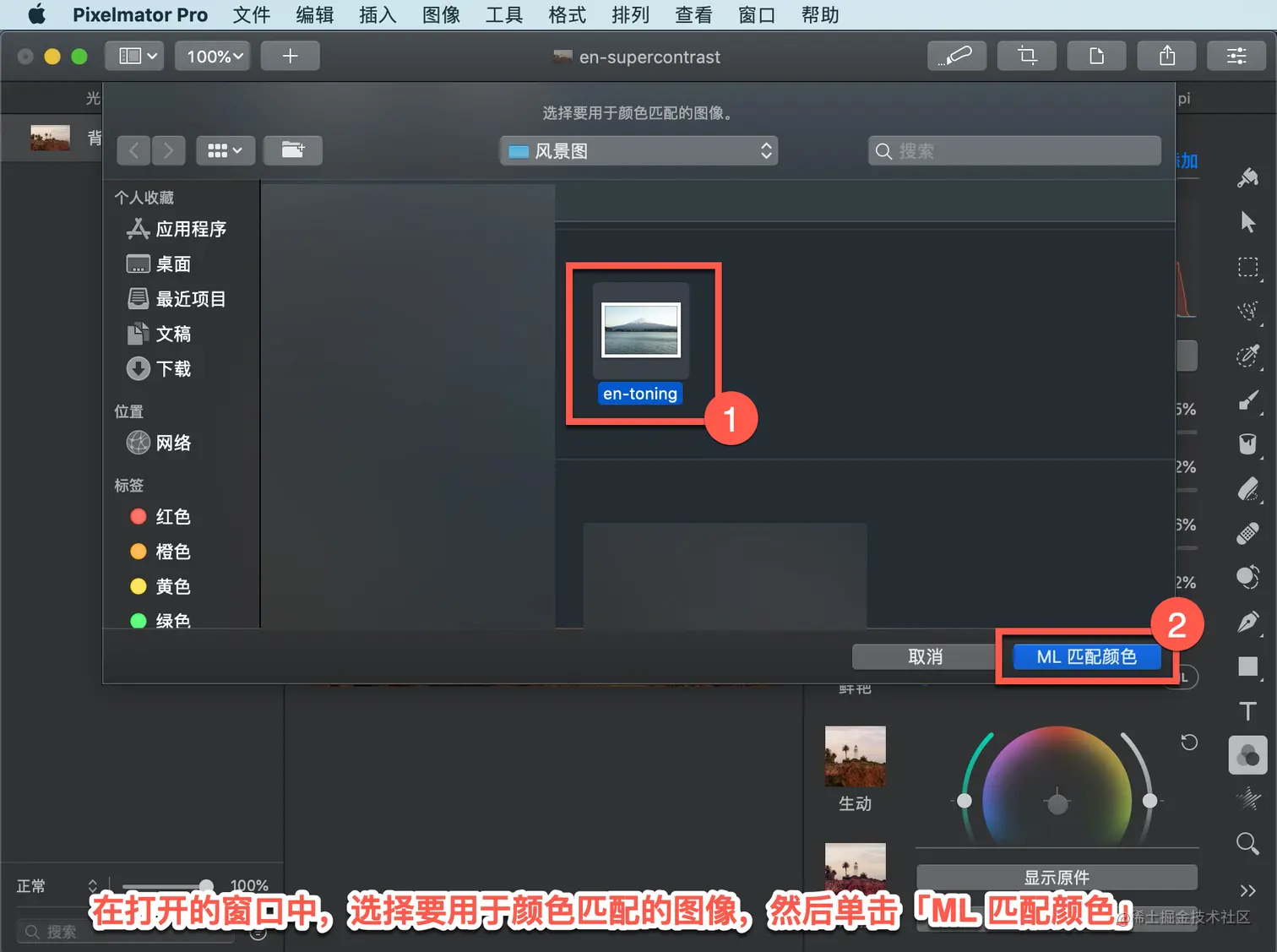
Task: Open icon view options dropdown
Action: pyautogui.click(x=226, y=150)
